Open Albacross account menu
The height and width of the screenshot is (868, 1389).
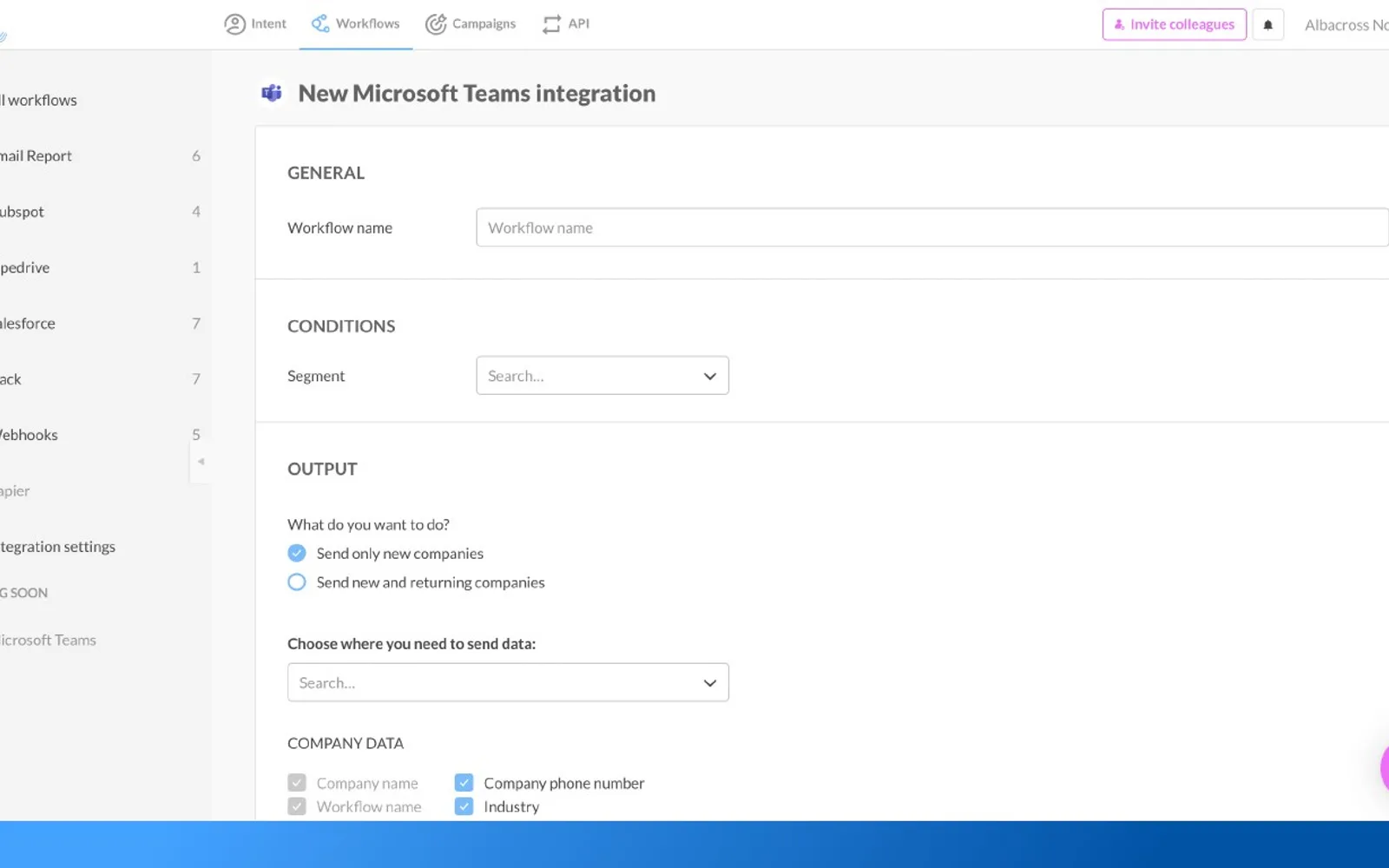pos(1346,25)
